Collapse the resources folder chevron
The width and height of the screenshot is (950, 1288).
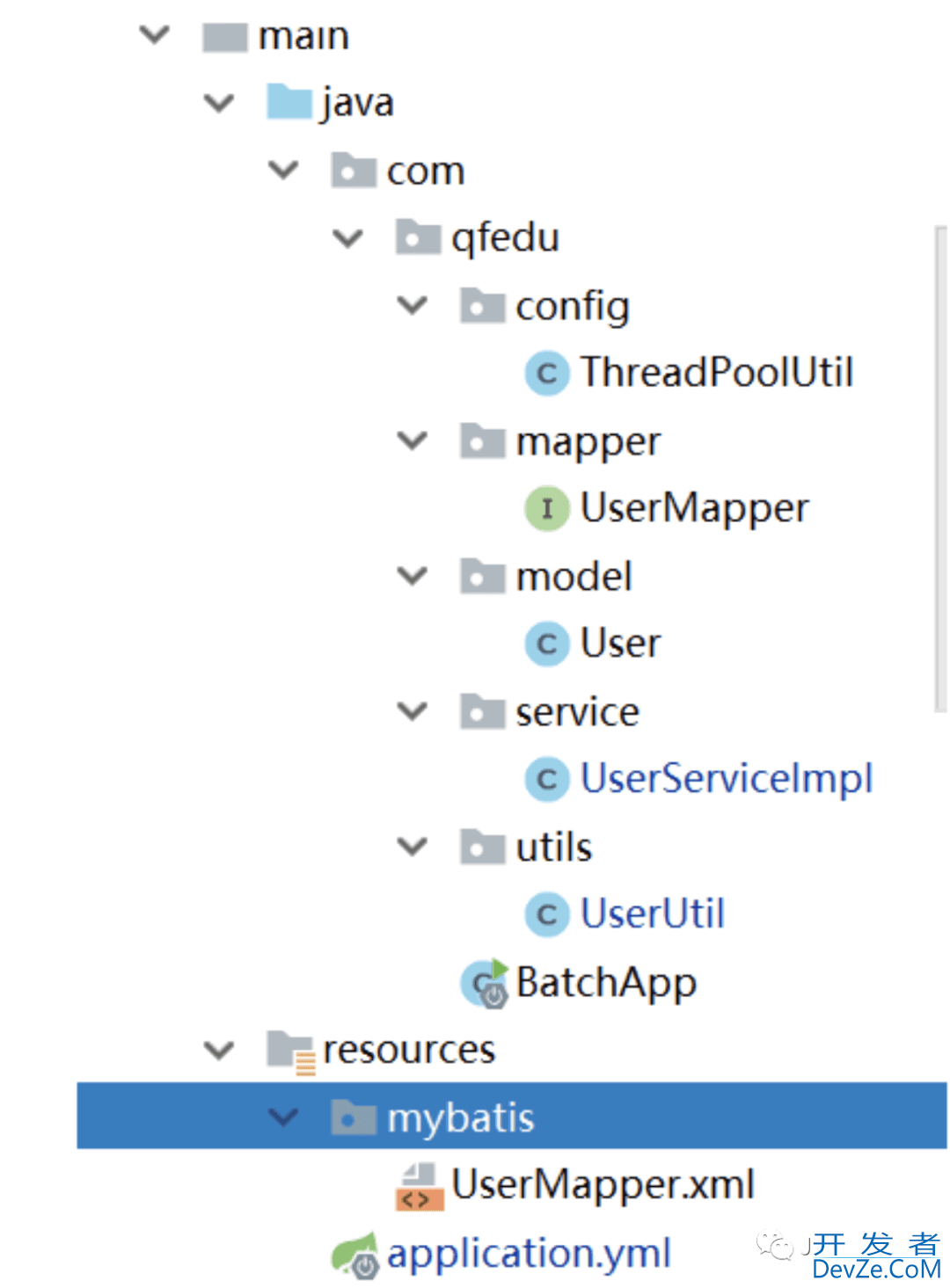(218, 1050)
